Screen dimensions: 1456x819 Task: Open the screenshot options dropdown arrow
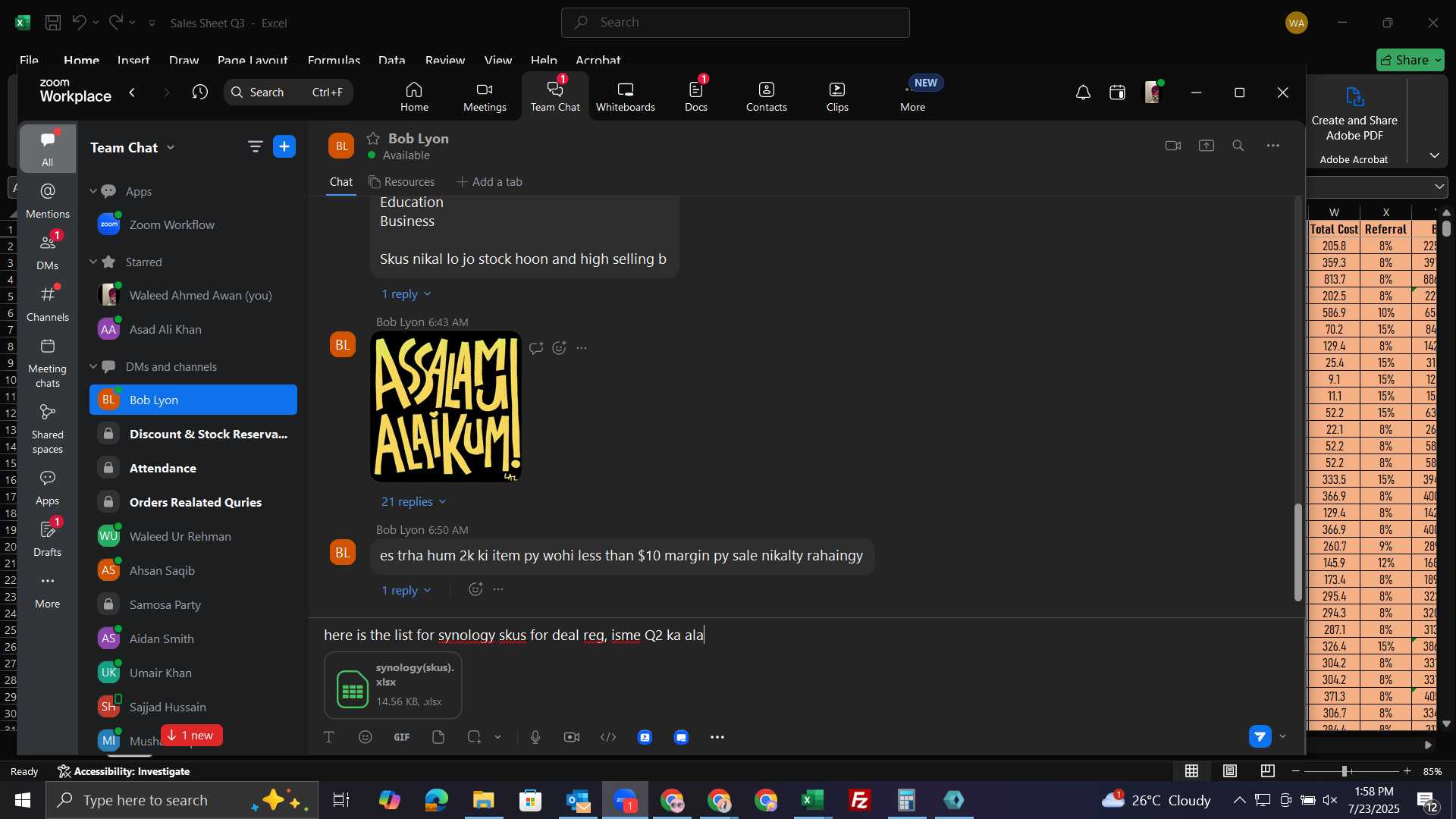[x=498, y=737]
